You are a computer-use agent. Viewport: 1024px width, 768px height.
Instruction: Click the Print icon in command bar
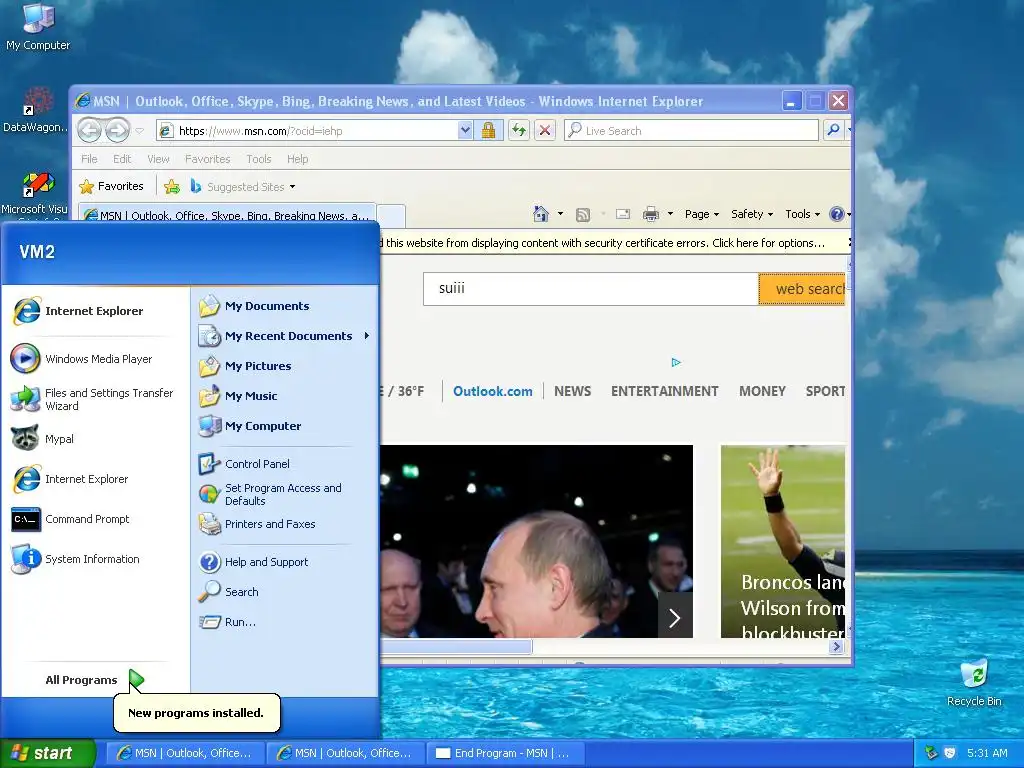point(650,214)
